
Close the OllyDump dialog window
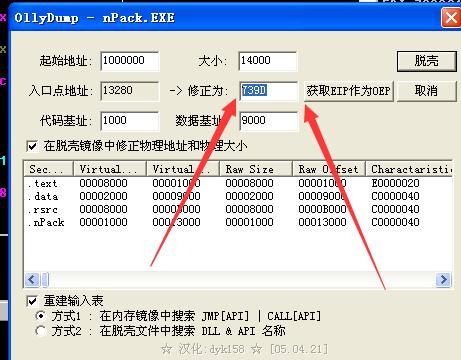coord(451,17)
